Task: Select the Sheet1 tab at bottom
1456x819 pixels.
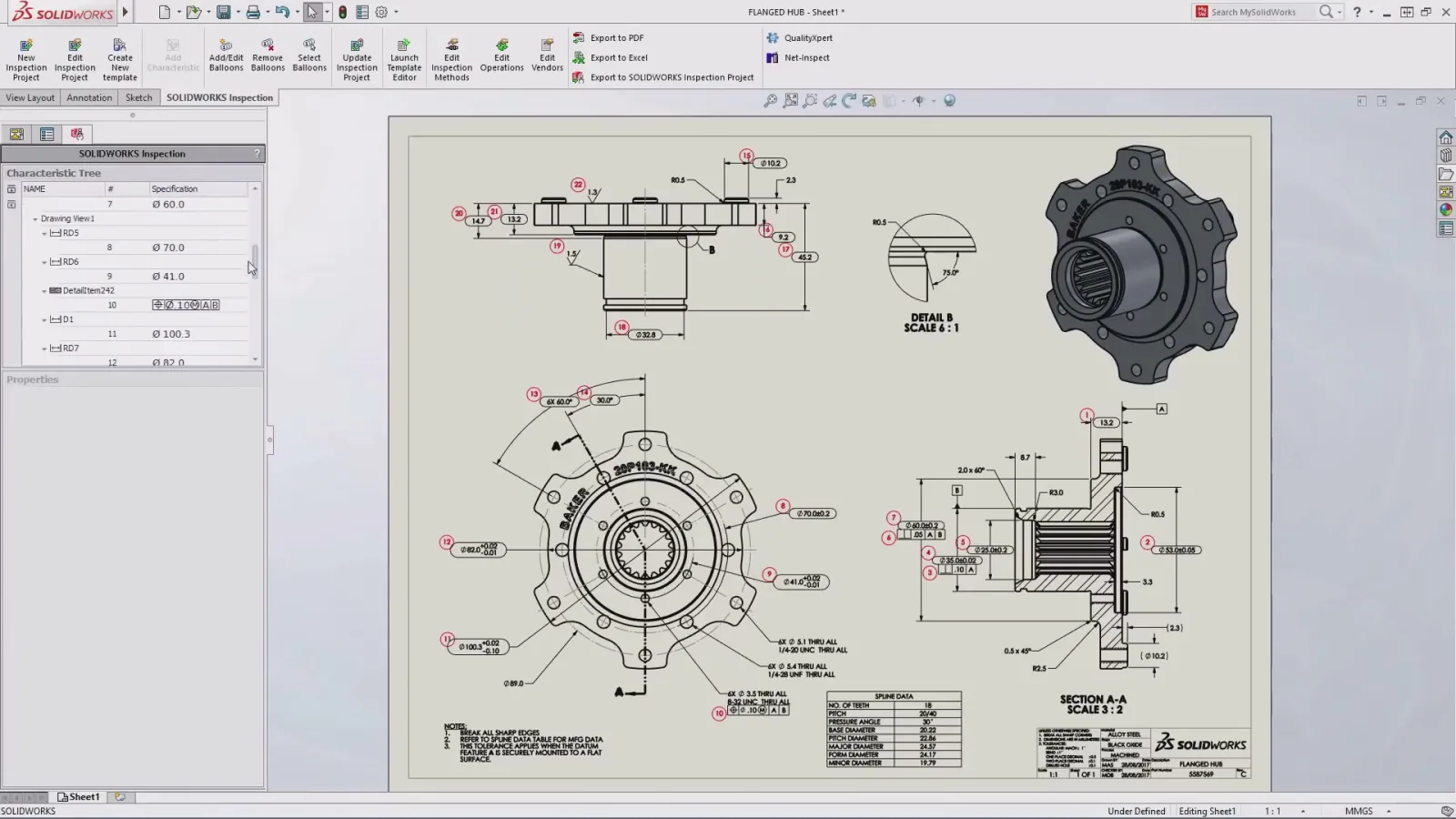Action: pos(79,797)
